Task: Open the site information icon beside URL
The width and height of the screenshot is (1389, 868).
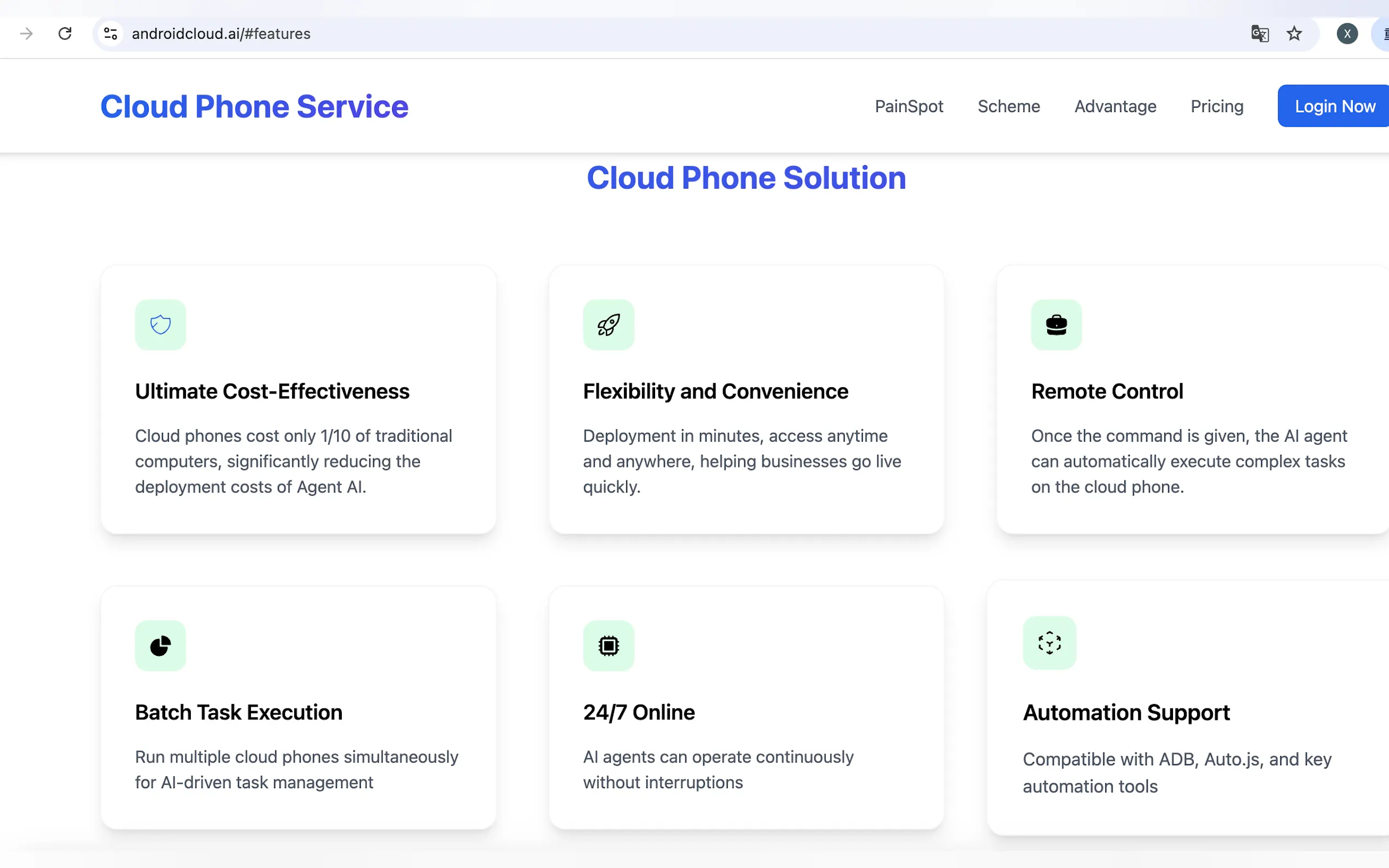Action: pyautogui.click(x=111, y=34)
